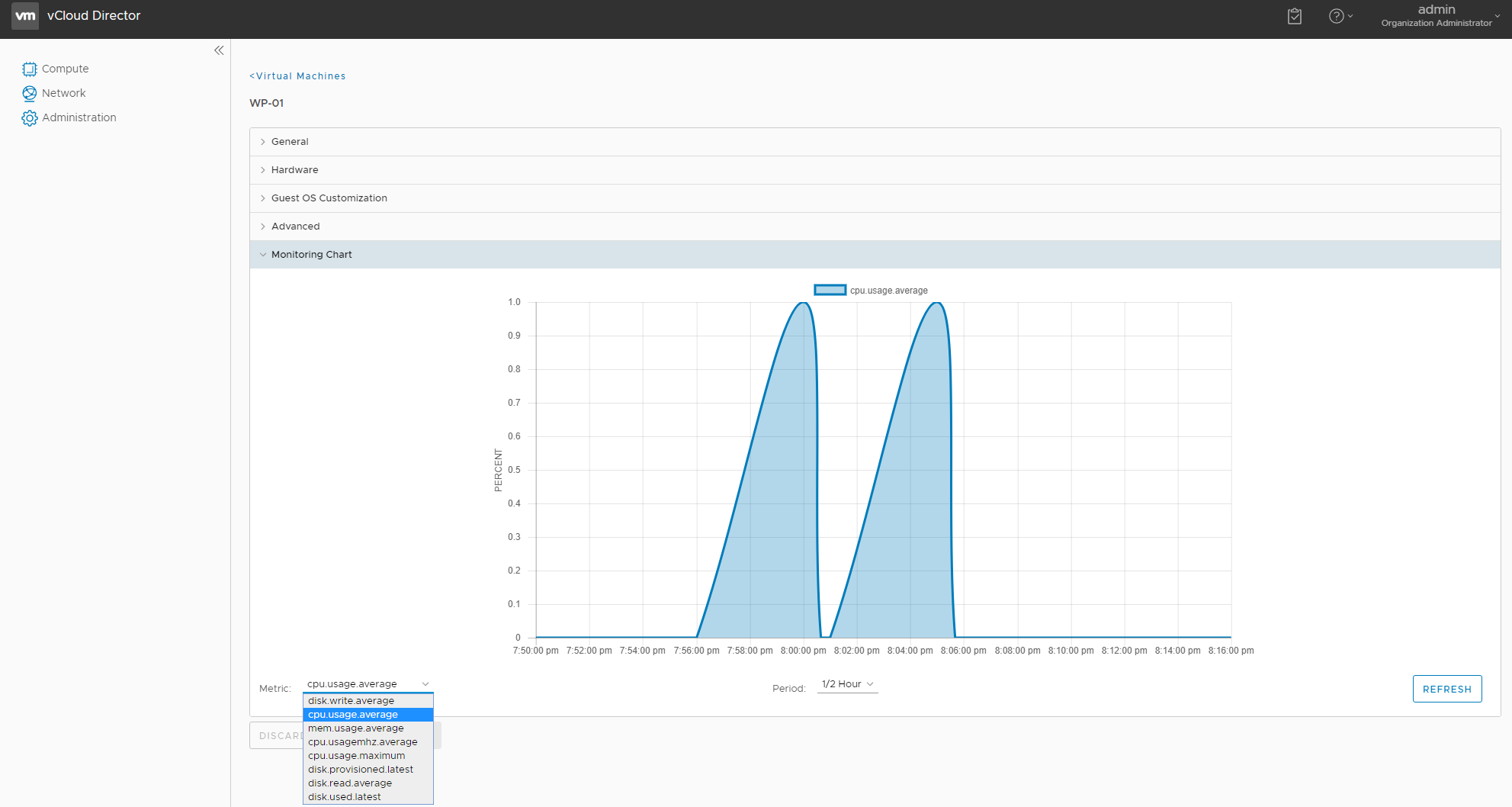Select disk.write.average metric
The width and height of the screenshot is (1512, 807).
368,701
